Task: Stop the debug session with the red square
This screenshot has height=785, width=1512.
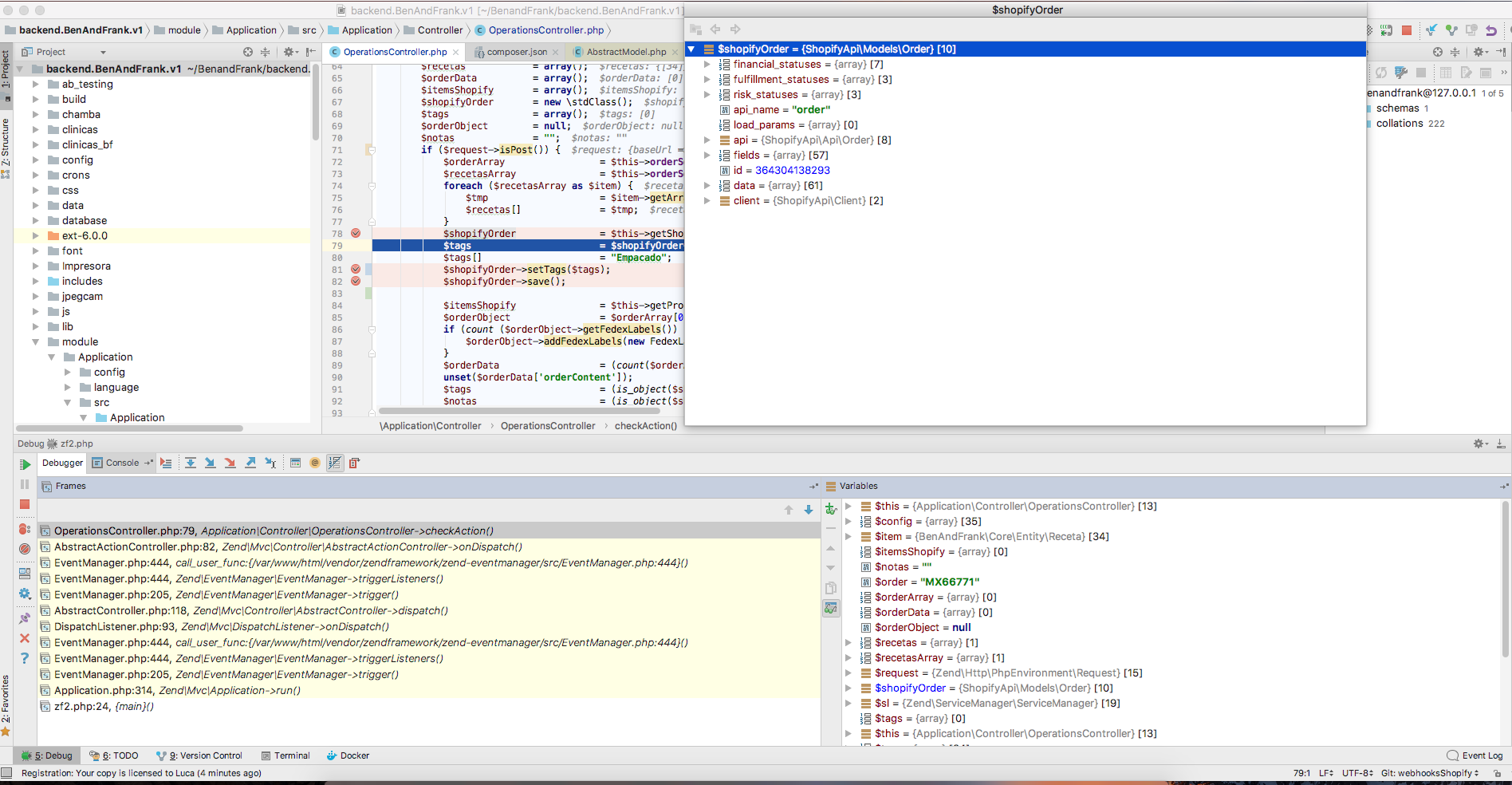Action: [25, 504]
